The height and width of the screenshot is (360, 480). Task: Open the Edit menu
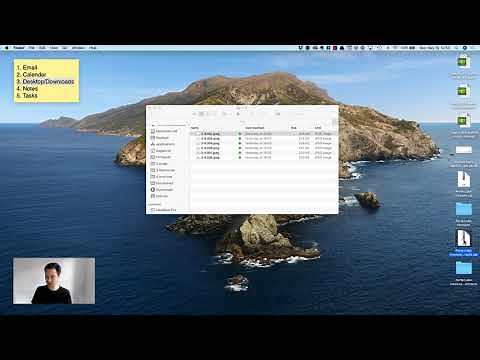(x=42, y=48)
